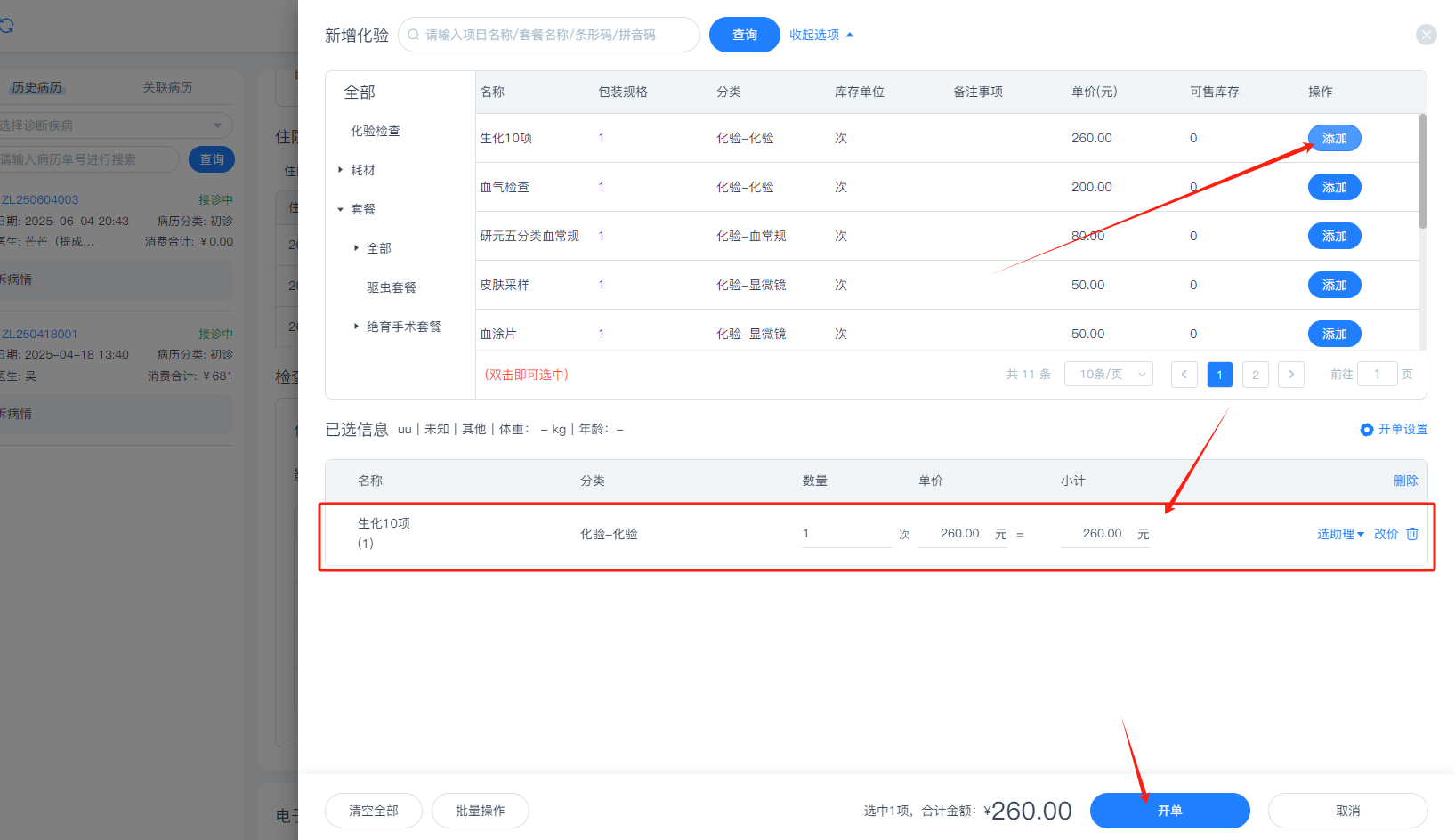The height and width of the screenshot is (840, 1455).
Task: Add 研元五分类血常规 with 添加 button
Action: 1335,236
